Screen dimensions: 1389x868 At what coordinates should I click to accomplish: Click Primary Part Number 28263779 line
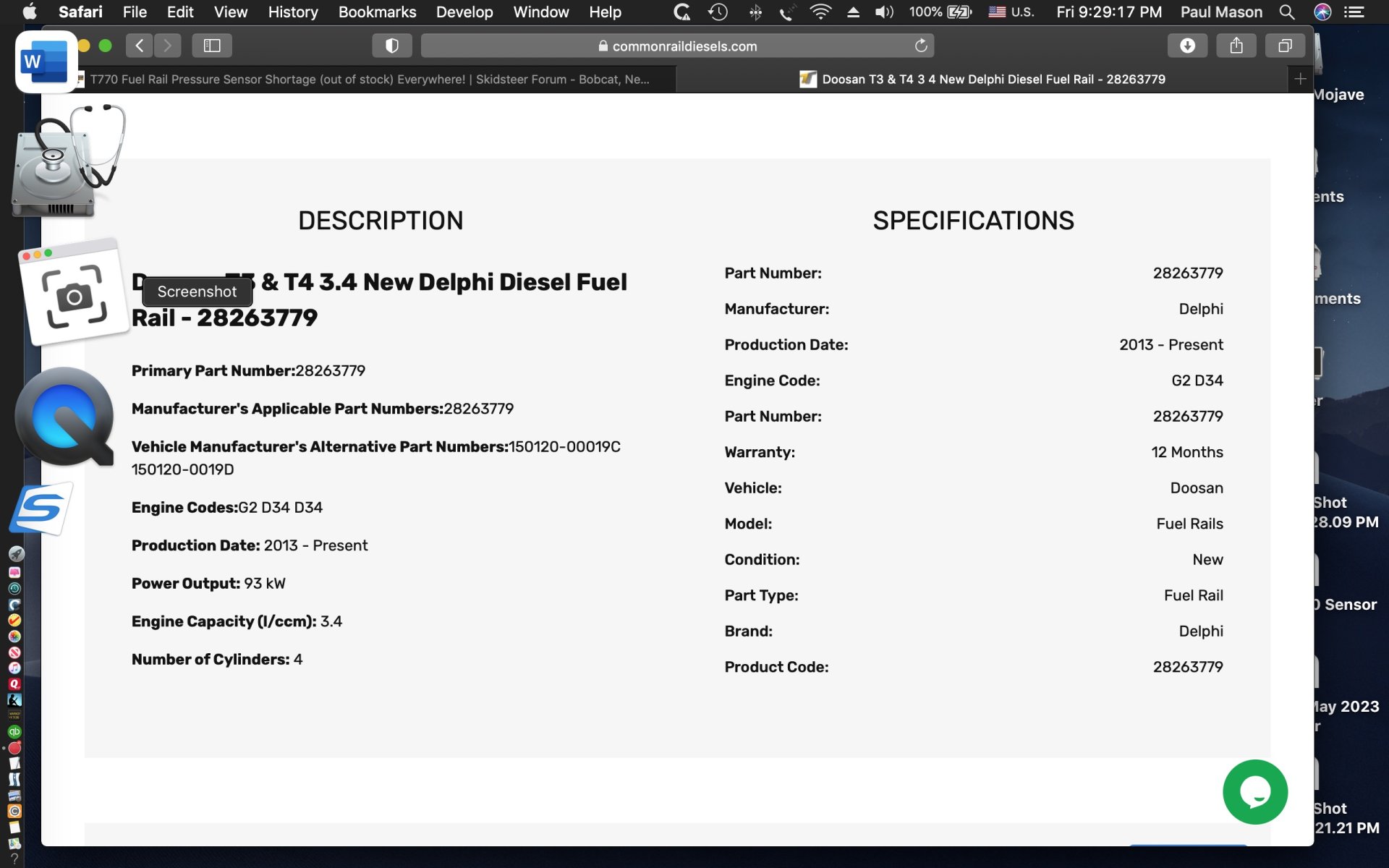click(x=248, y=370)
